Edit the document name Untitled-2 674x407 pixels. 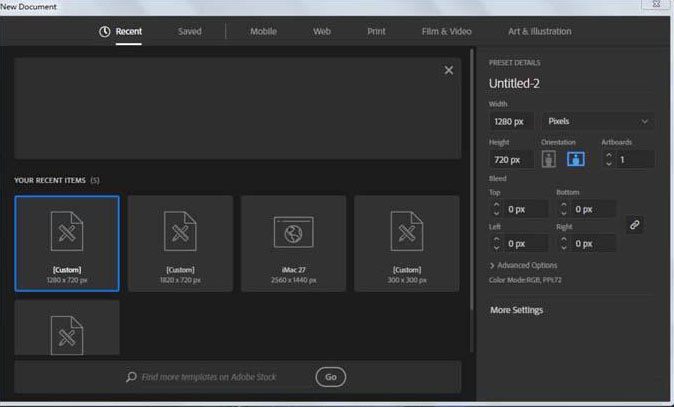pyautogui.click(x=514, y=83)
